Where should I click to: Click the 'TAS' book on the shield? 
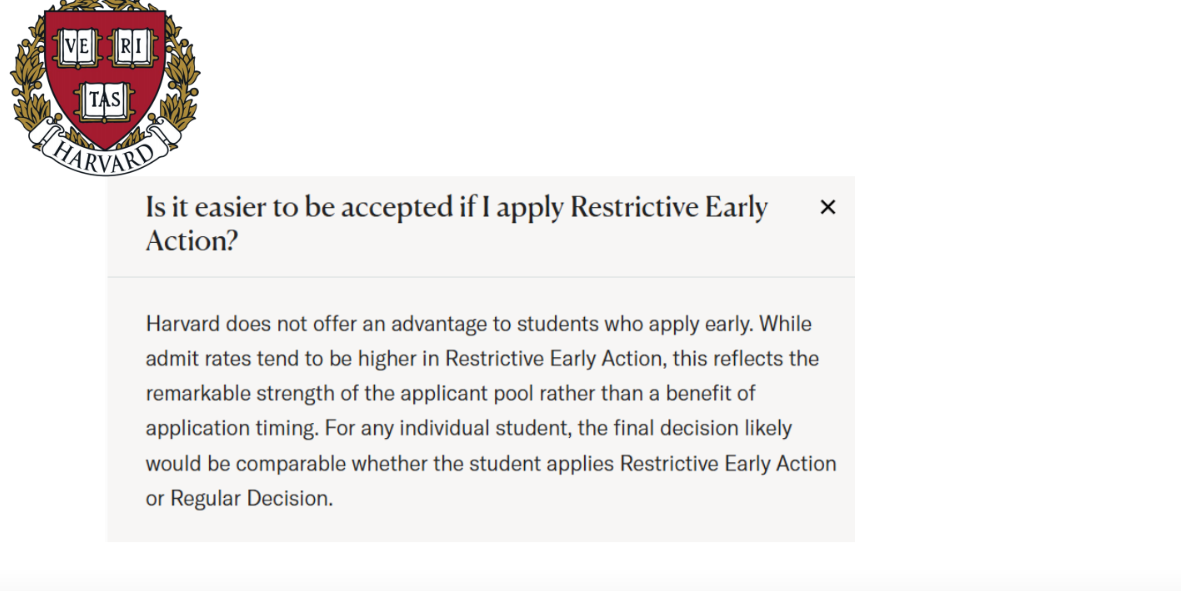pyautogui.click(x=105, y=101)
